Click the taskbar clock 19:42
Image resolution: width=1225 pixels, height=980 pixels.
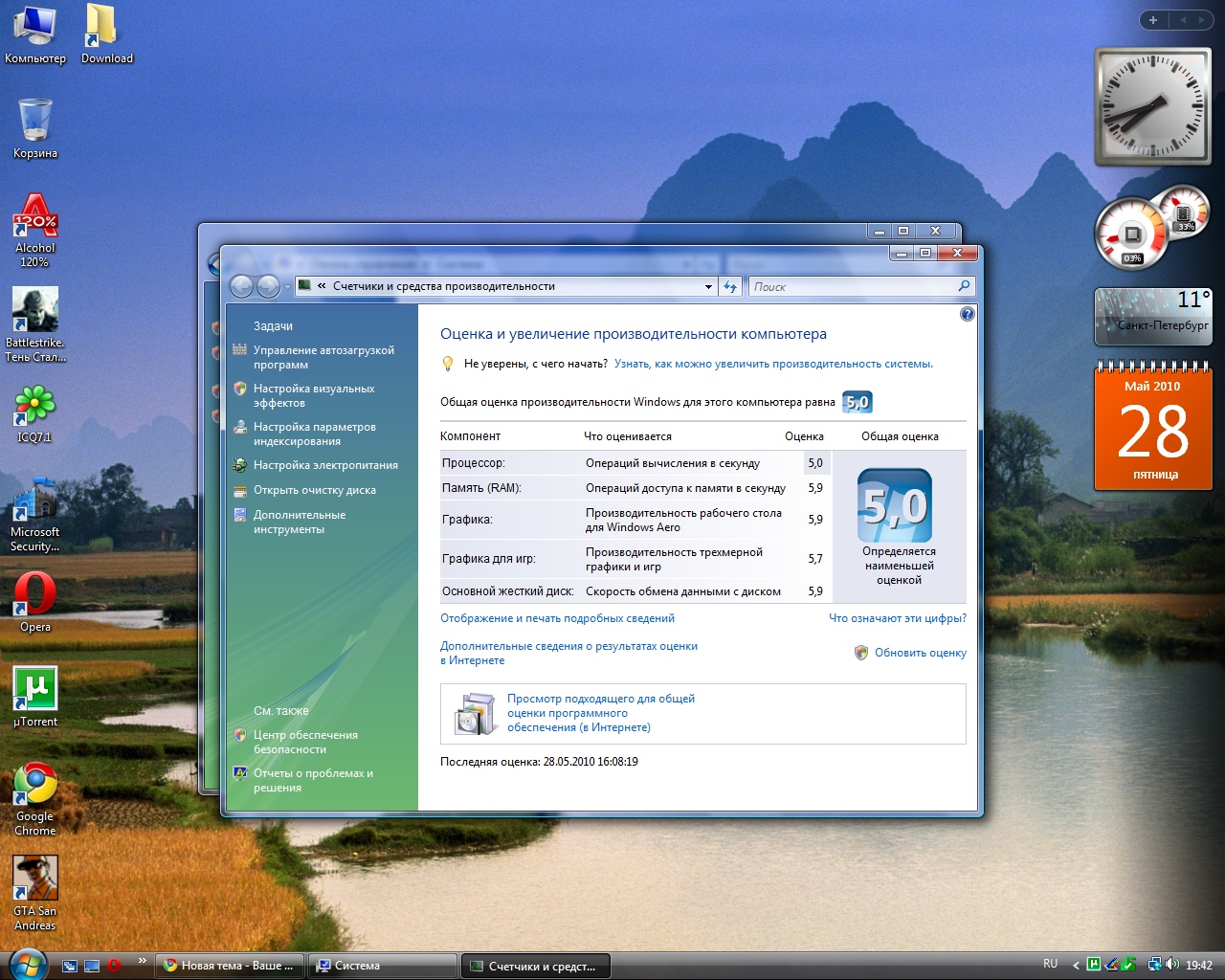[x=1199, y=966]
